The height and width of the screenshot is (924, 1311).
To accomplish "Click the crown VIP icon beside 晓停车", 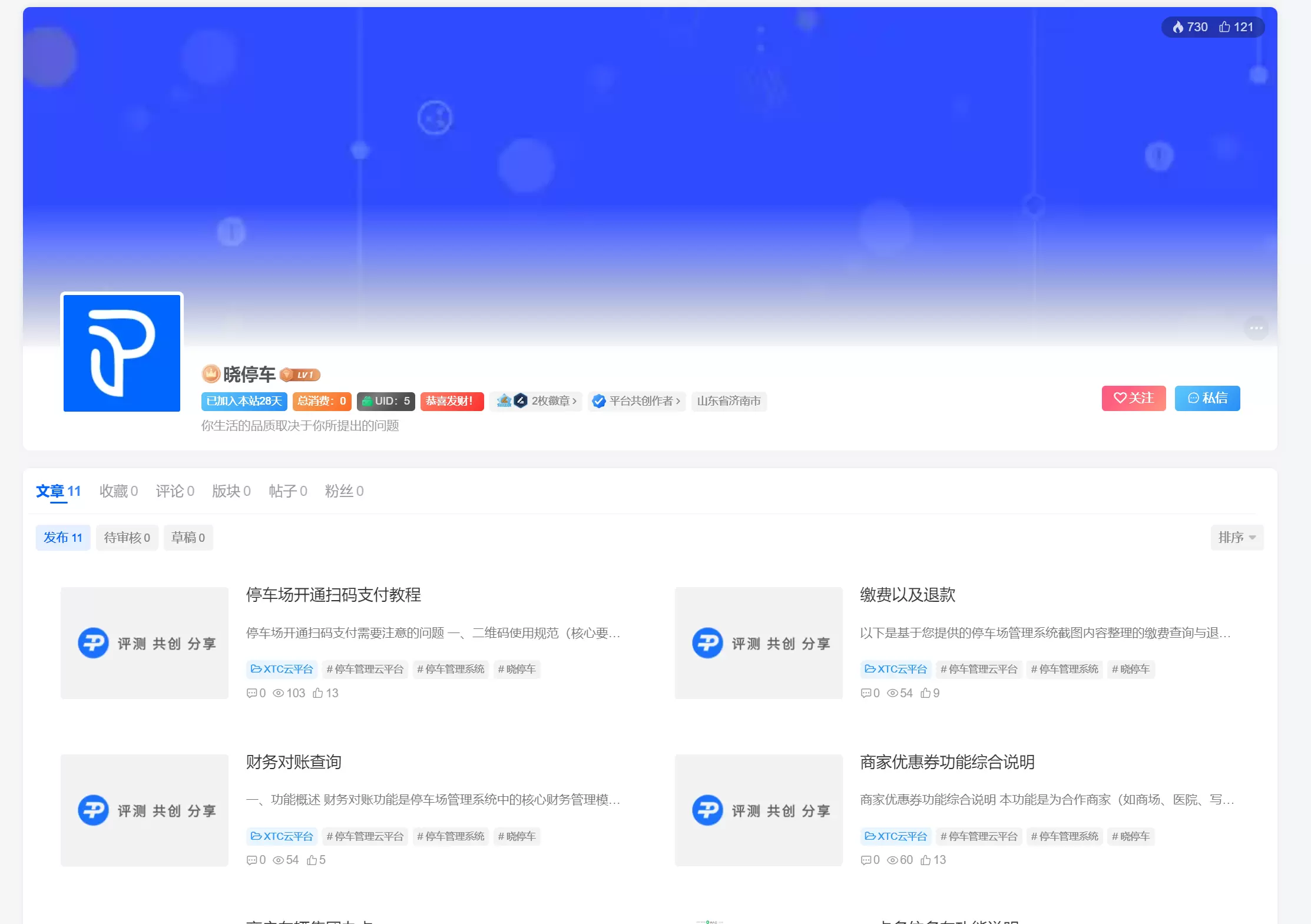I will click(x=211, y=374).
